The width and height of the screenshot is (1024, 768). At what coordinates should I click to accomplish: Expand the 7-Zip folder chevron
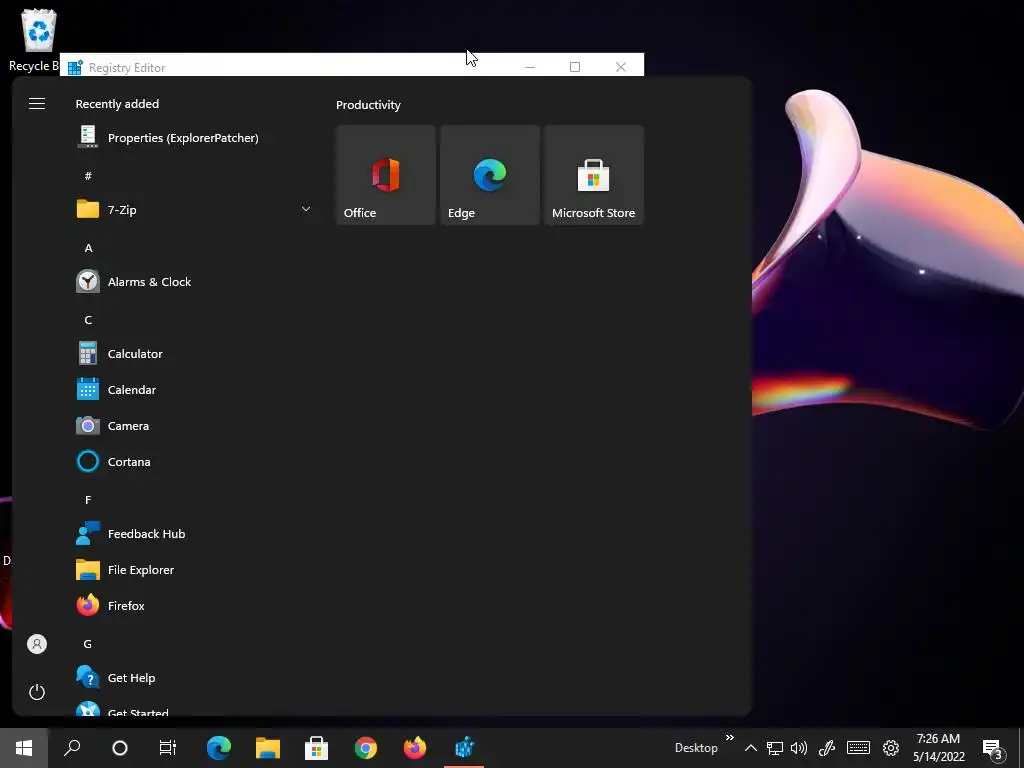tap(306, 209)
